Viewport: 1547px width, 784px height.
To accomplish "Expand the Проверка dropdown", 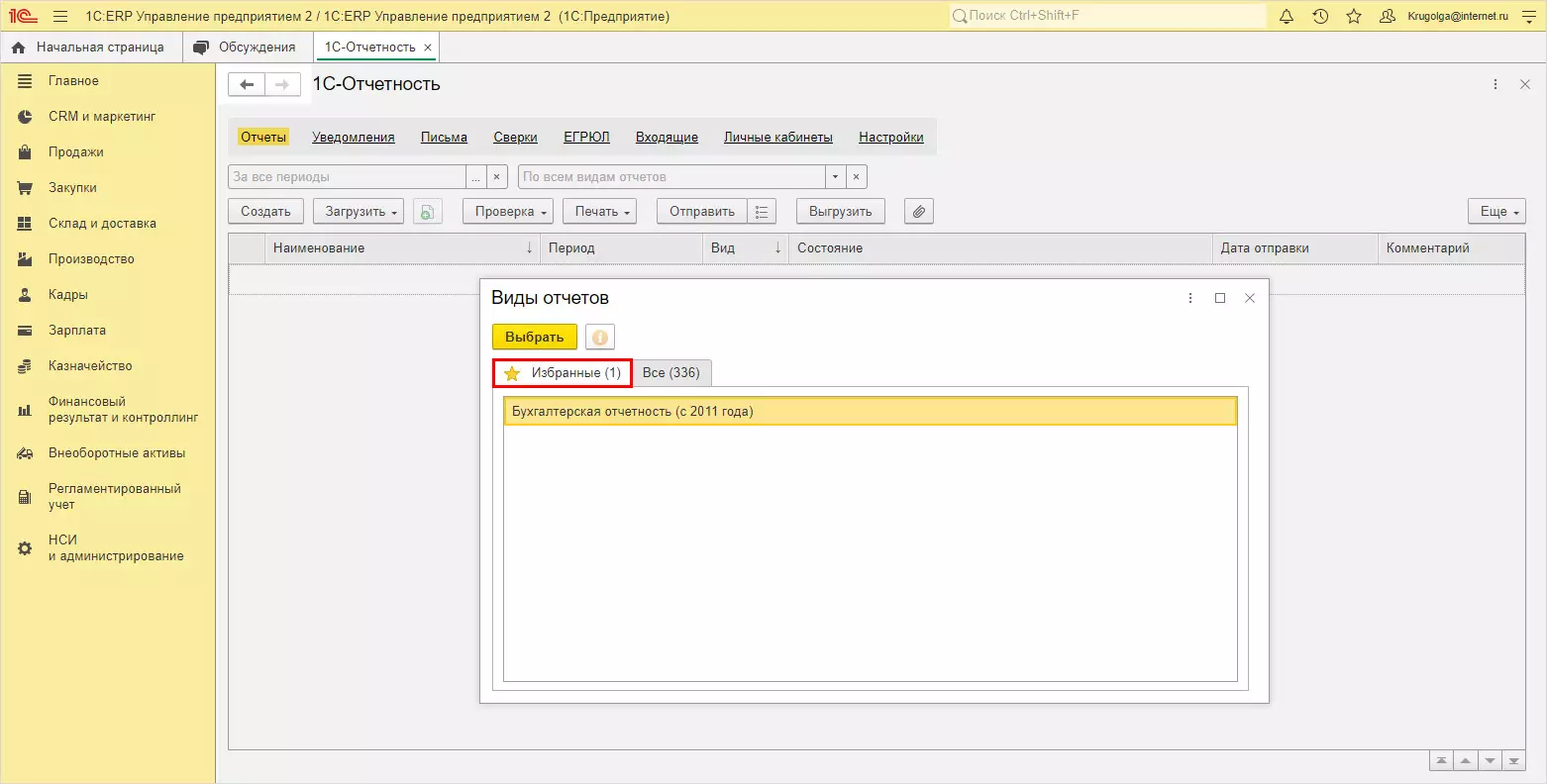I will (x=507, y=212).
